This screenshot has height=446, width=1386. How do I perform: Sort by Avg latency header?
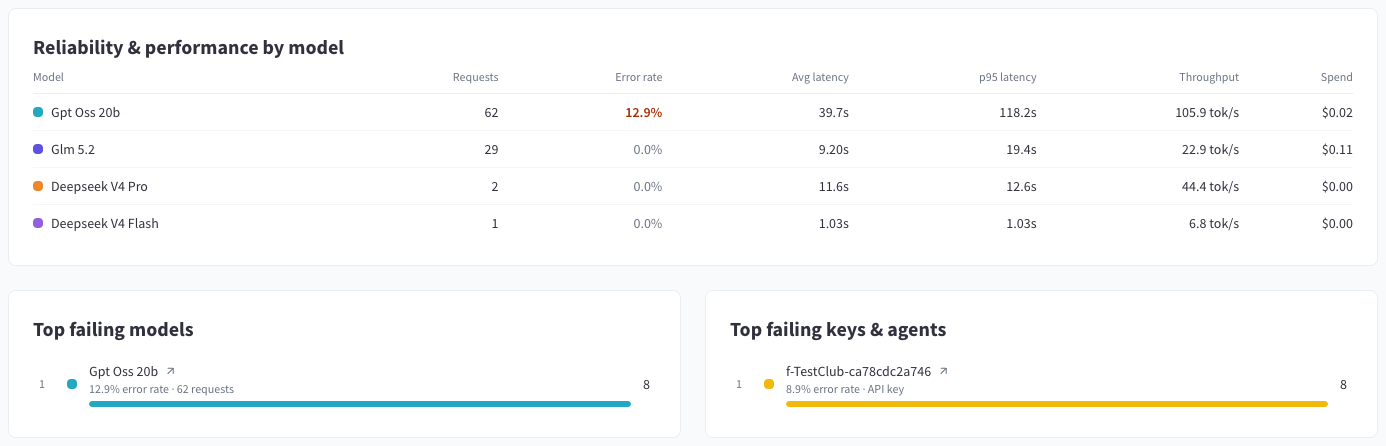point(820,77)
